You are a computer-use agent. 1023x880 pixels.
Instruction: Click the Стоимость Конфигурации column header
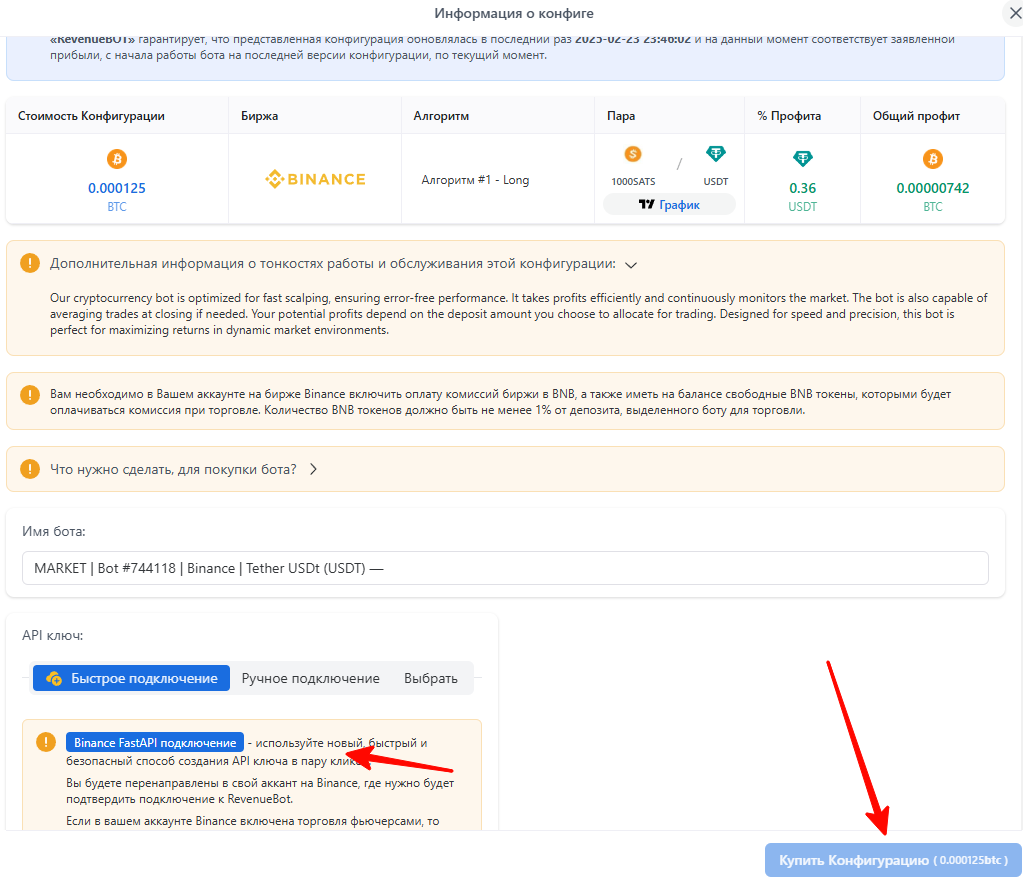(91, 116)
